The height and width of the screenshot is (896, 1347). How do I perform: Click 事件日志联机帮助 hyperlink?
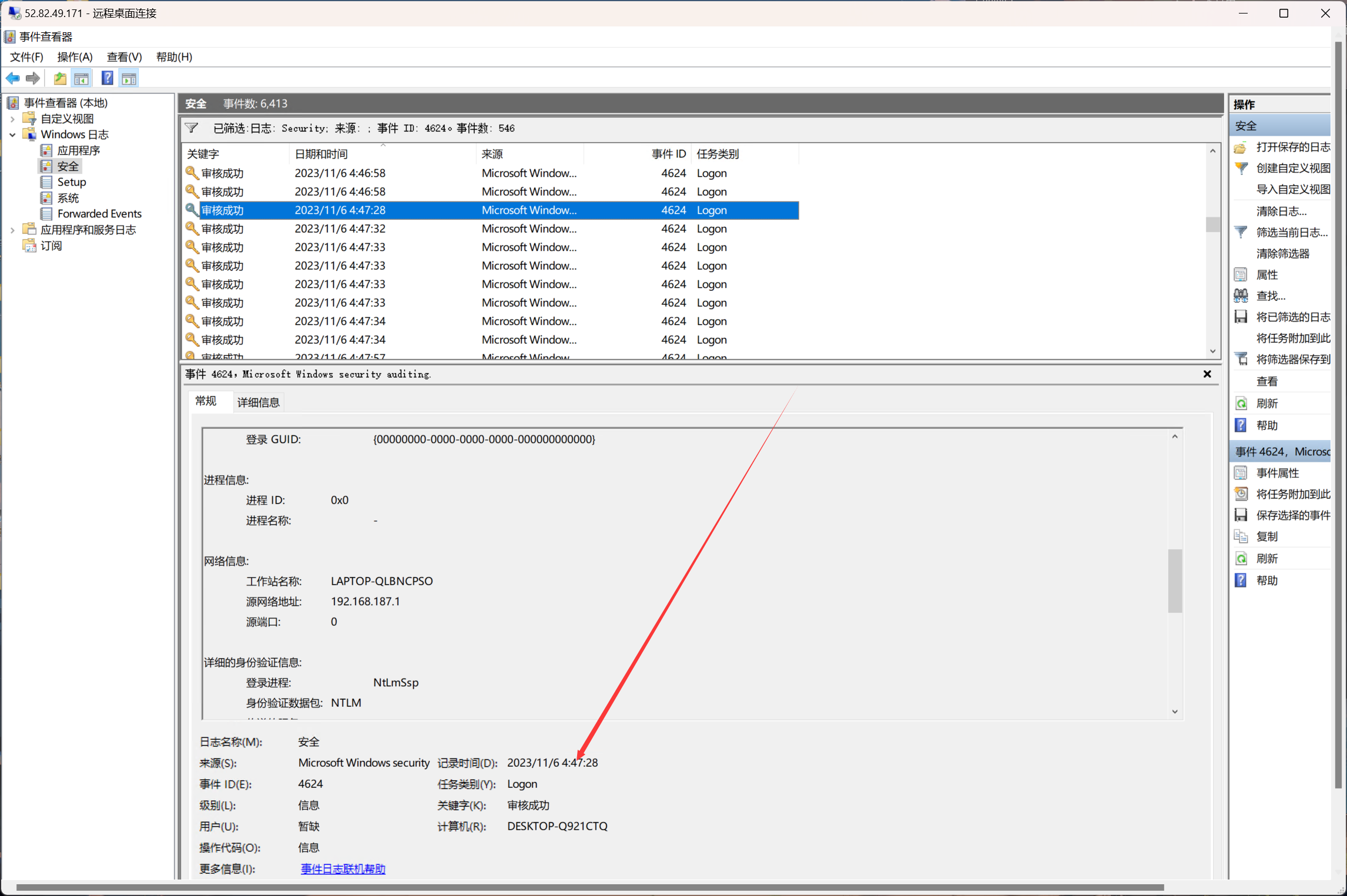pyautogui.click(x=343, y=868)
